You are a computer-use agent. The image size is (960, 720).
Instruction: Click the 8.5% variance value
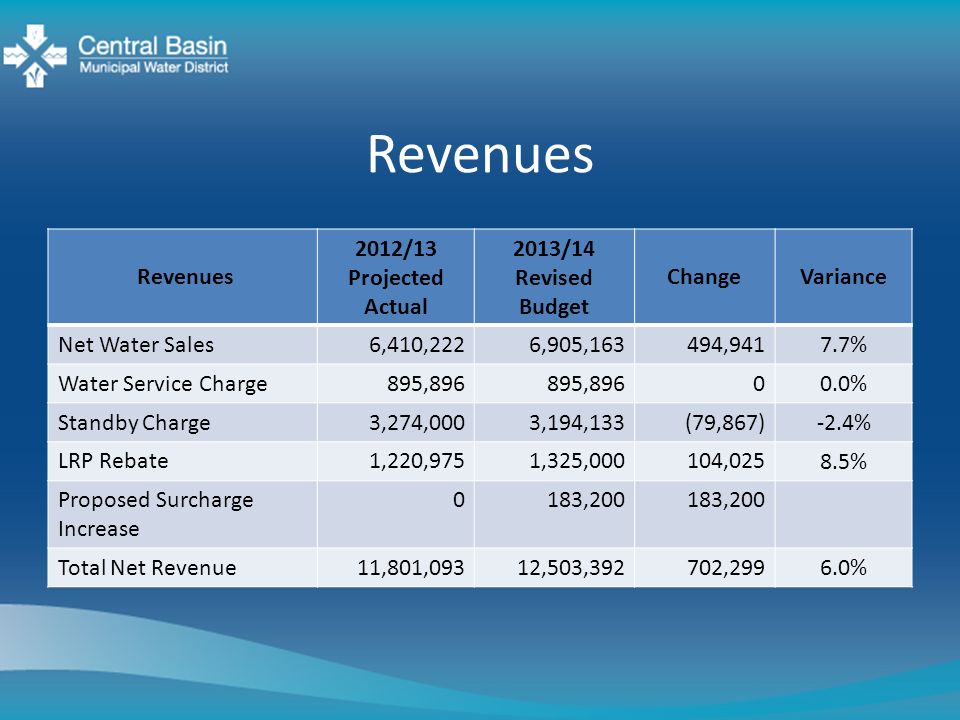843,461
